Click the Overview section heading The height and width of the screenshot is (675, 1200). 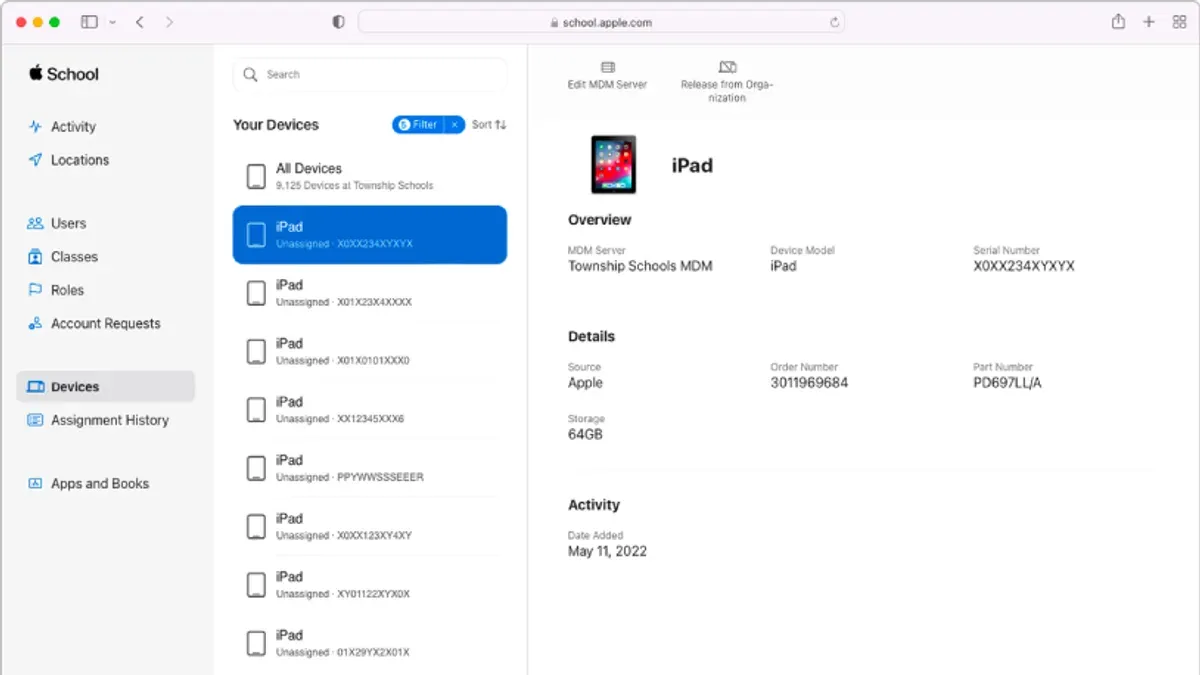[x=600, y=220]
